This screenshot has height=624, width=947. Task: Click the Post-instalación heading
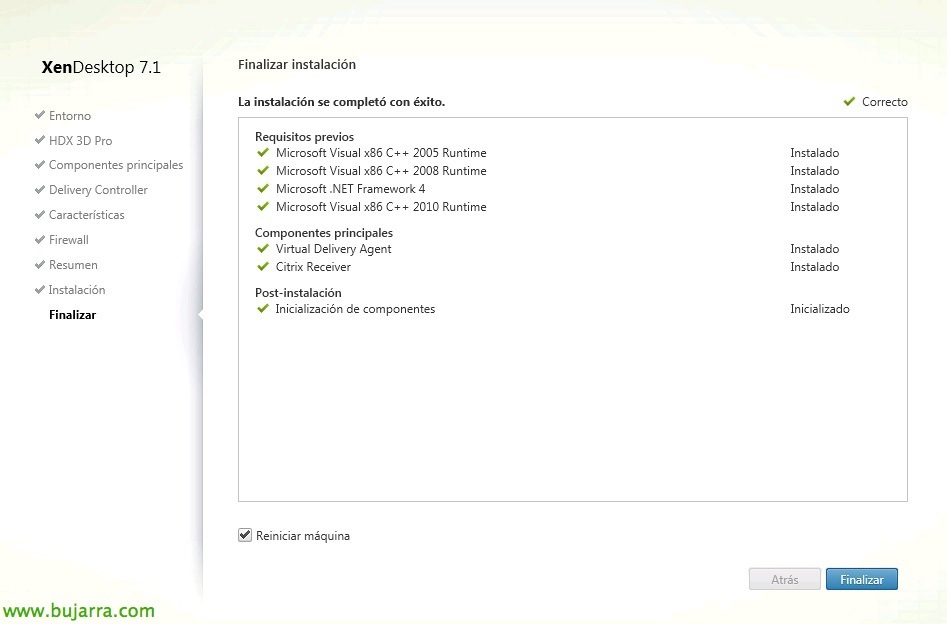[298, 293]
